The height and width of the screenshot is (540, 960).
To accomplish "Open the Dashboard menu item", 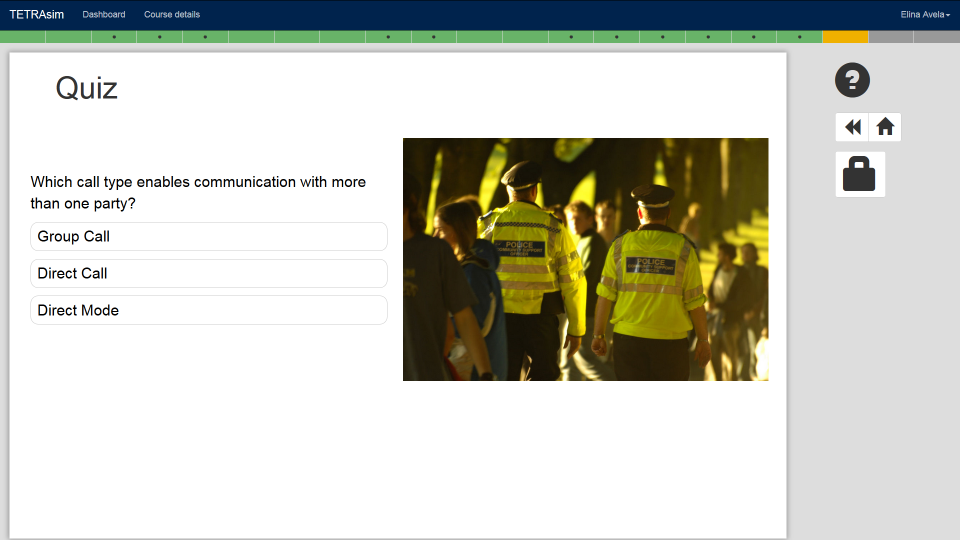I will [104, 15].
